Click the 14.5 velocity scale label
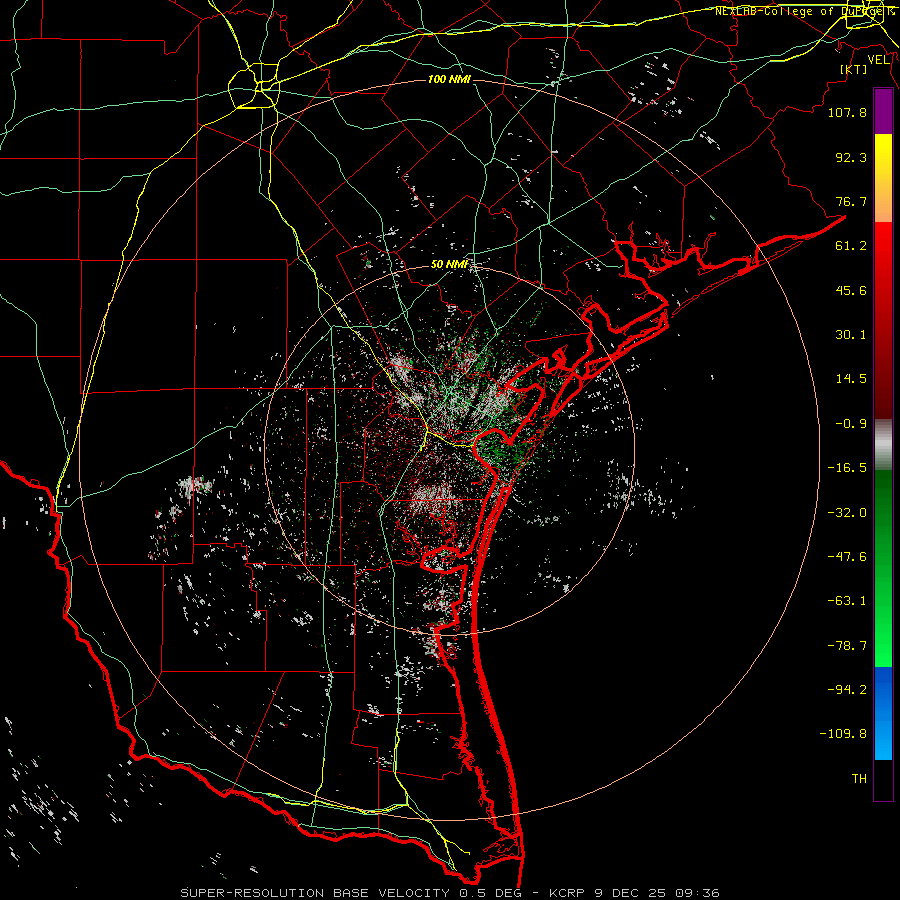This screenshot has height=900, width=900. tap(851, 379)
